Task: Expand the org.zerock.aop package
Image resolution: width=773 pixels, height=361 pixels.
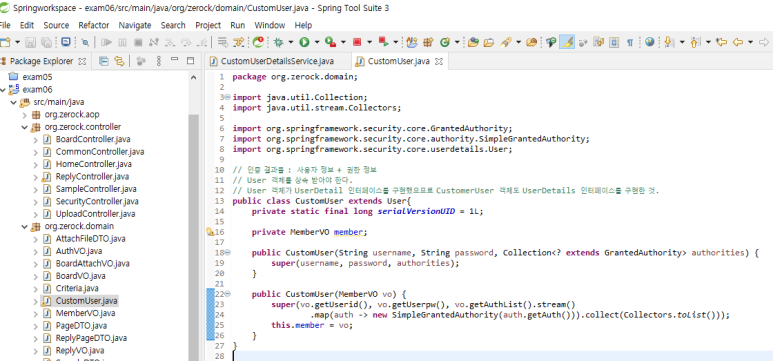Action: click(24, 115)
